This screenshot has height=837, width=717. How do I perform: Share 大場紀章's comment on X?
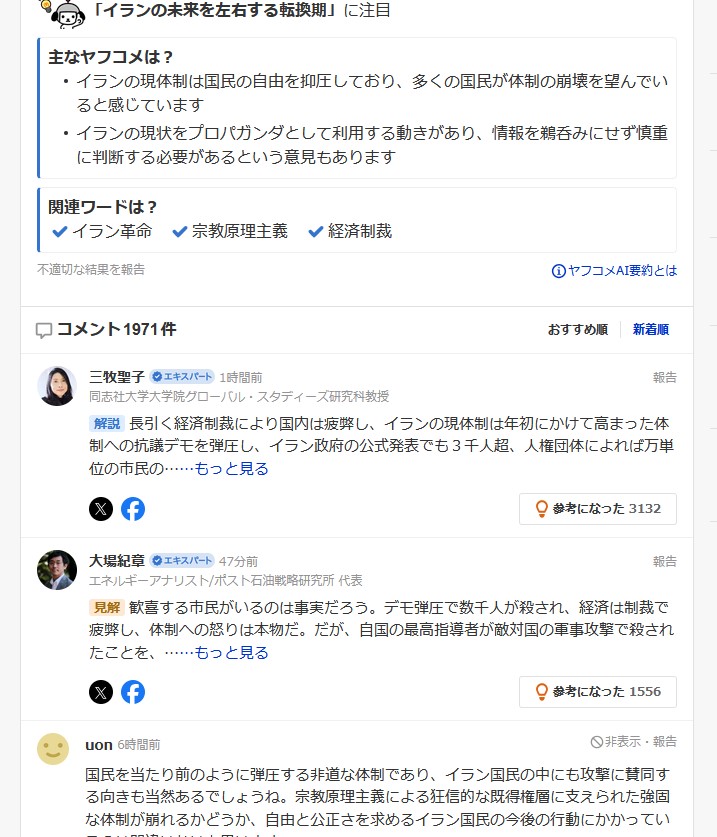(x=101, y=692)
